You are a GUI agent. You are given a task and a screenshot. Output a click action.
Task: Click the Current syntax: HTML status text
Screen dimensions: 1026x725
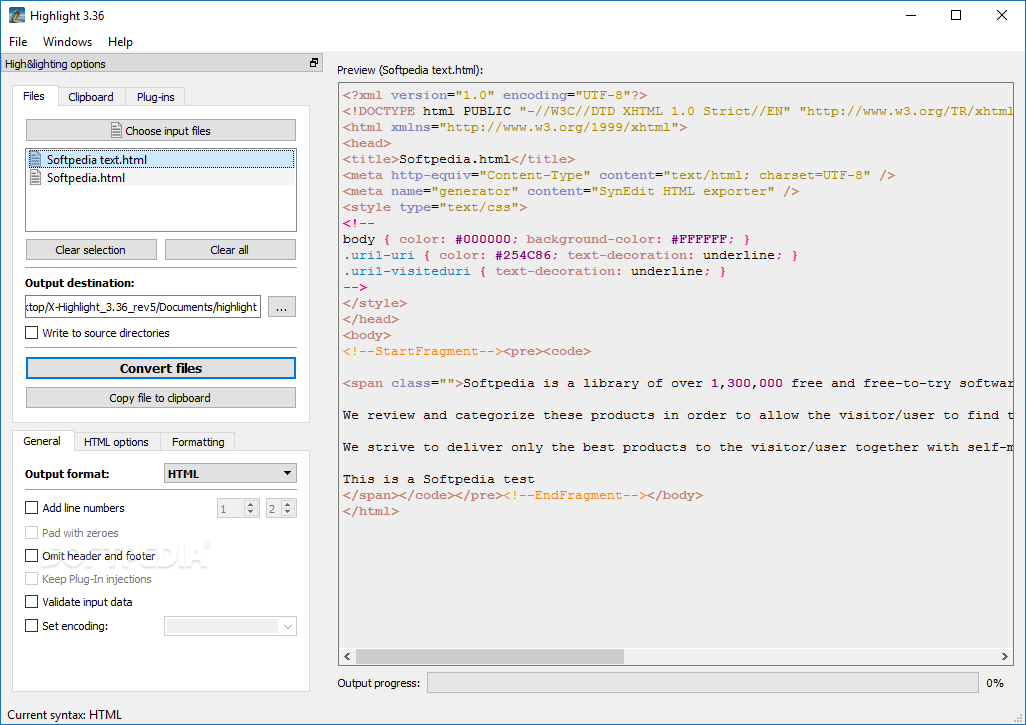[65, 715]
